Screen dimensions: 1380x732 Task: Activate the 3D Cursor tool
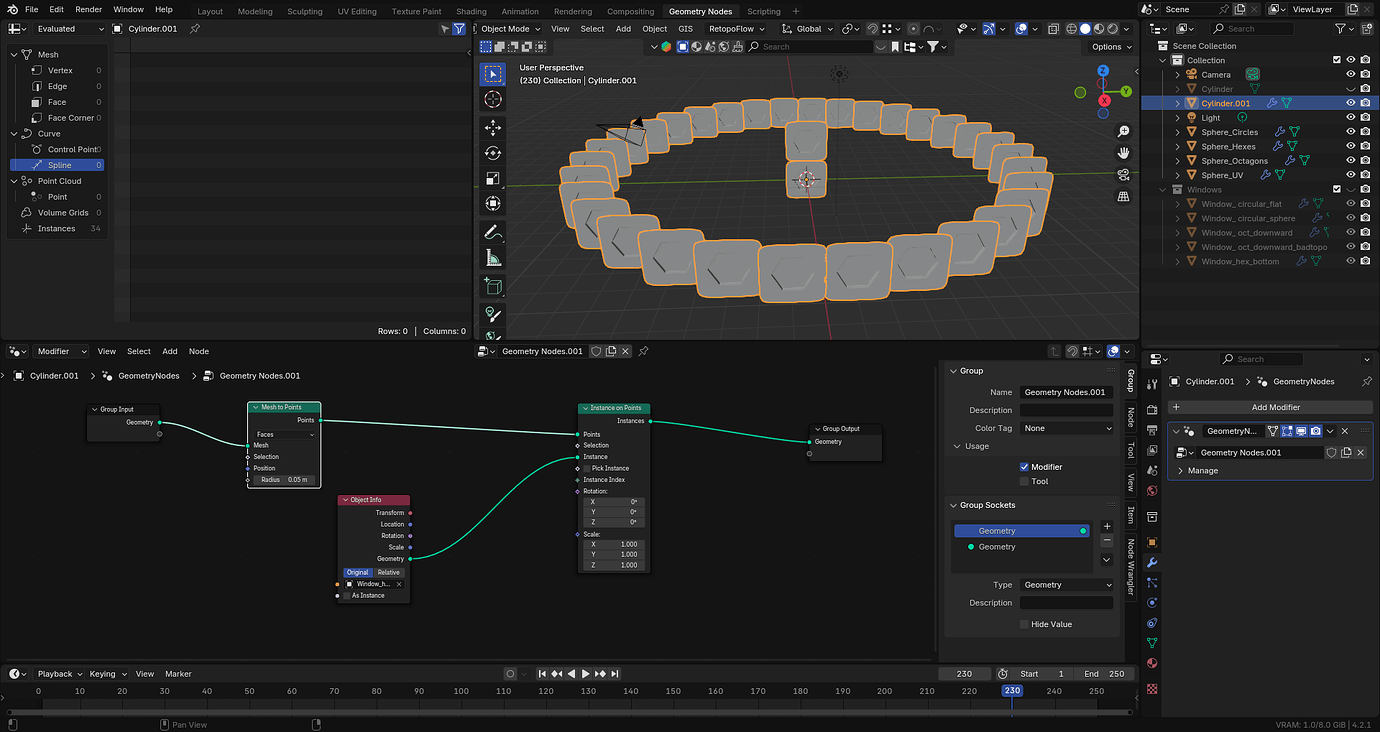point(492,99)
